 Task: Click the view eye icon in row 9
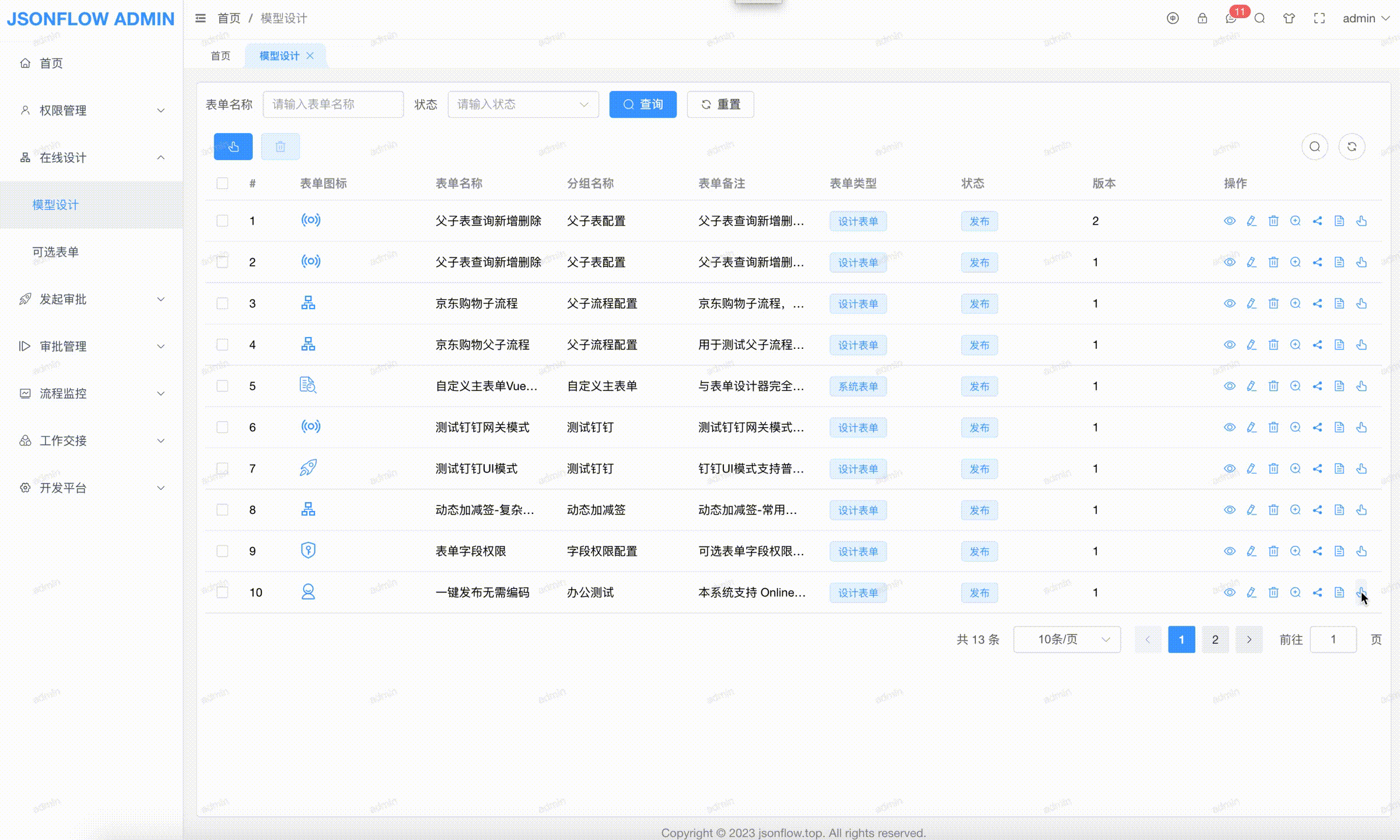click(1229, 551)
